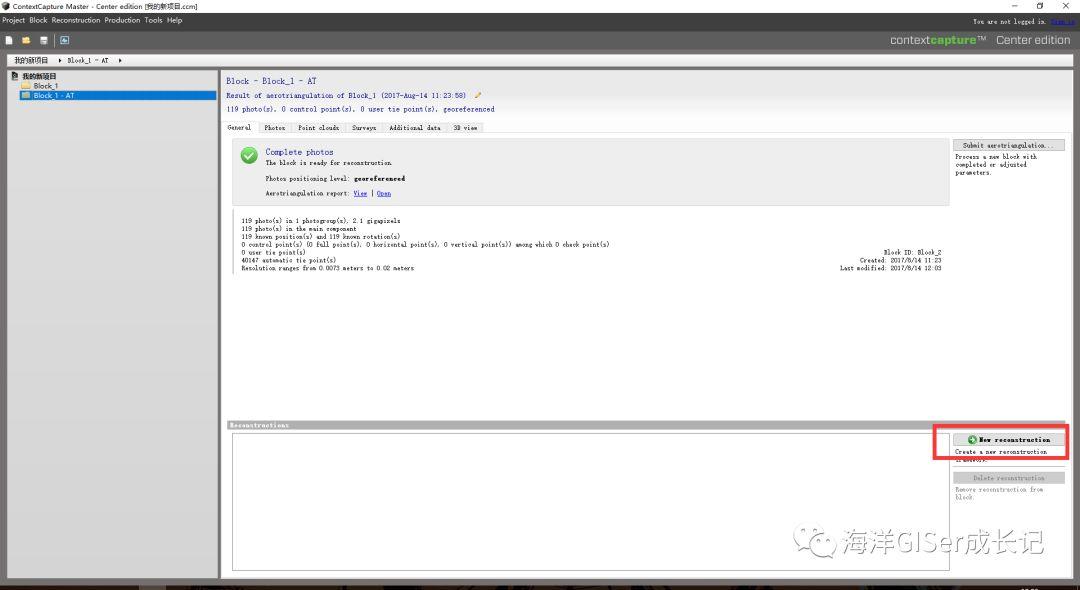Click 我的新项目 in the breadcrumb bar
The height and width of the screenshot is (590, 1080).
pyautogui.click(x=31, y=61)
